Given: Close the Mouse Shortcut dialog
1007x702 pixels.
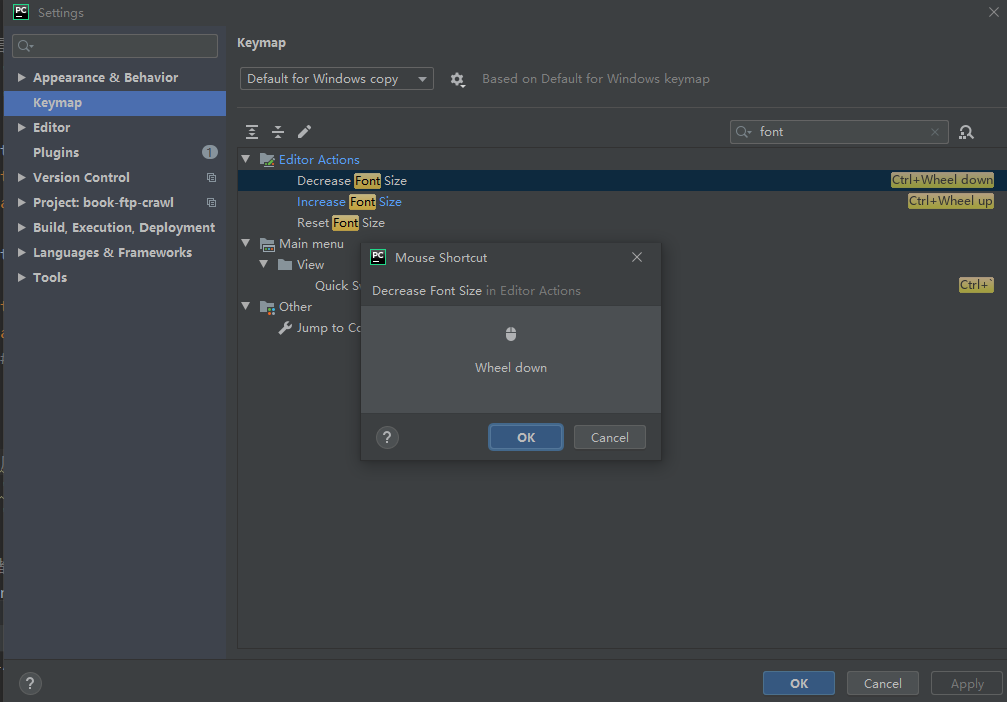Looking at the screenshot, I should click(637, 257).
